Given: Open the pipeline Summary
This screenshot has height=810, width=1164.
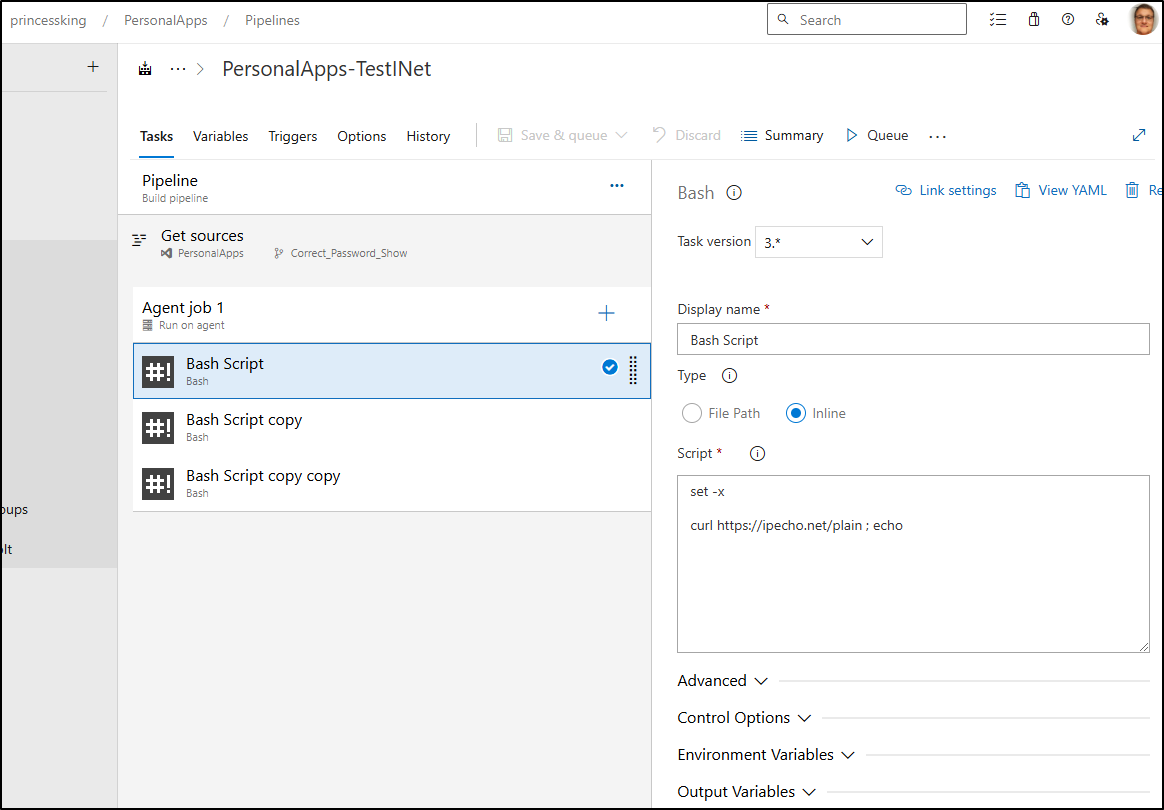Looking at the screenshot, I should (x=782, y=135).
